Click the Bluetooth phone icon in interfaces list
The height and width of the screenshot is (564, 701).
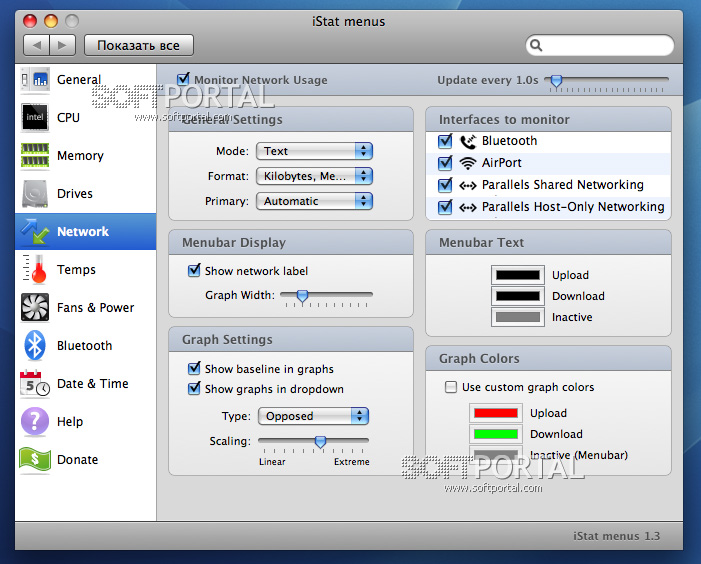pyautogui.click(x=468, y=142)
